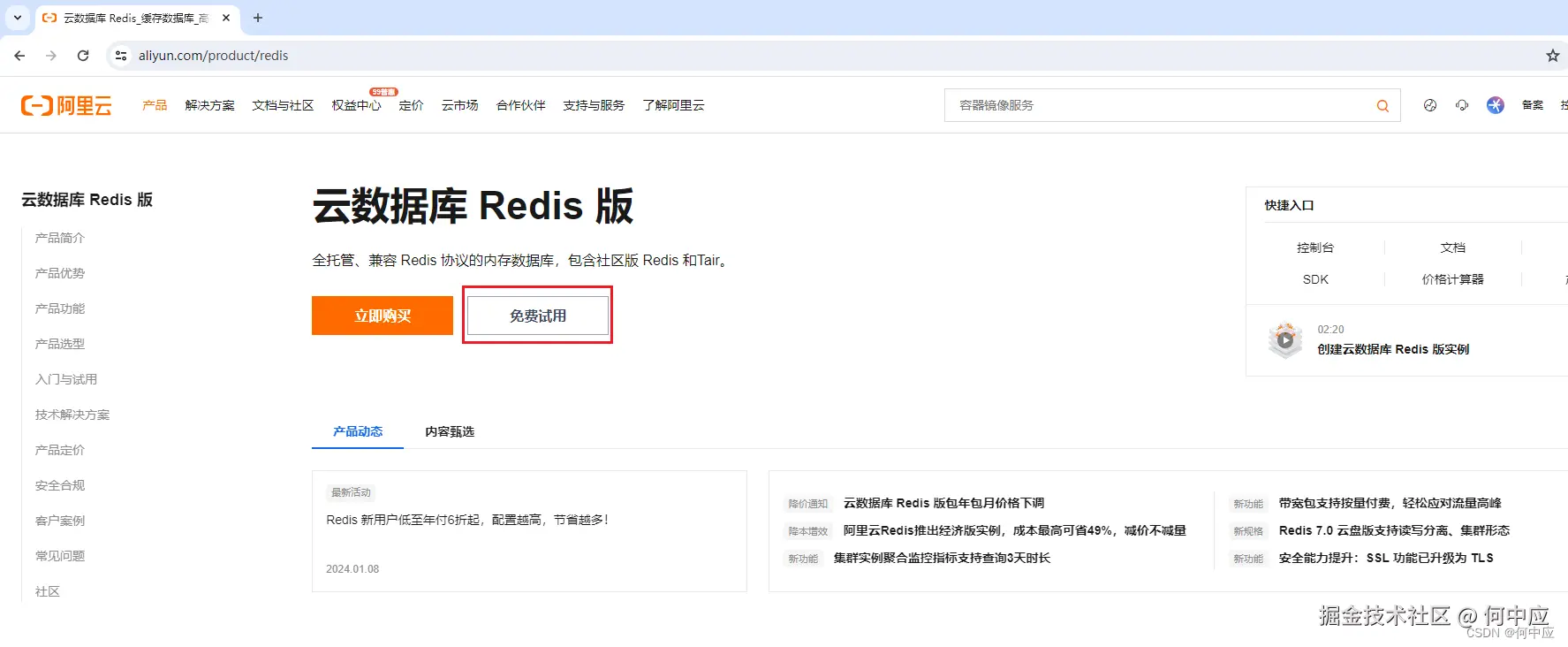1568x647 pixels.
Task: Click the orange search magnifier icon
Action: tap(1382, 106)
